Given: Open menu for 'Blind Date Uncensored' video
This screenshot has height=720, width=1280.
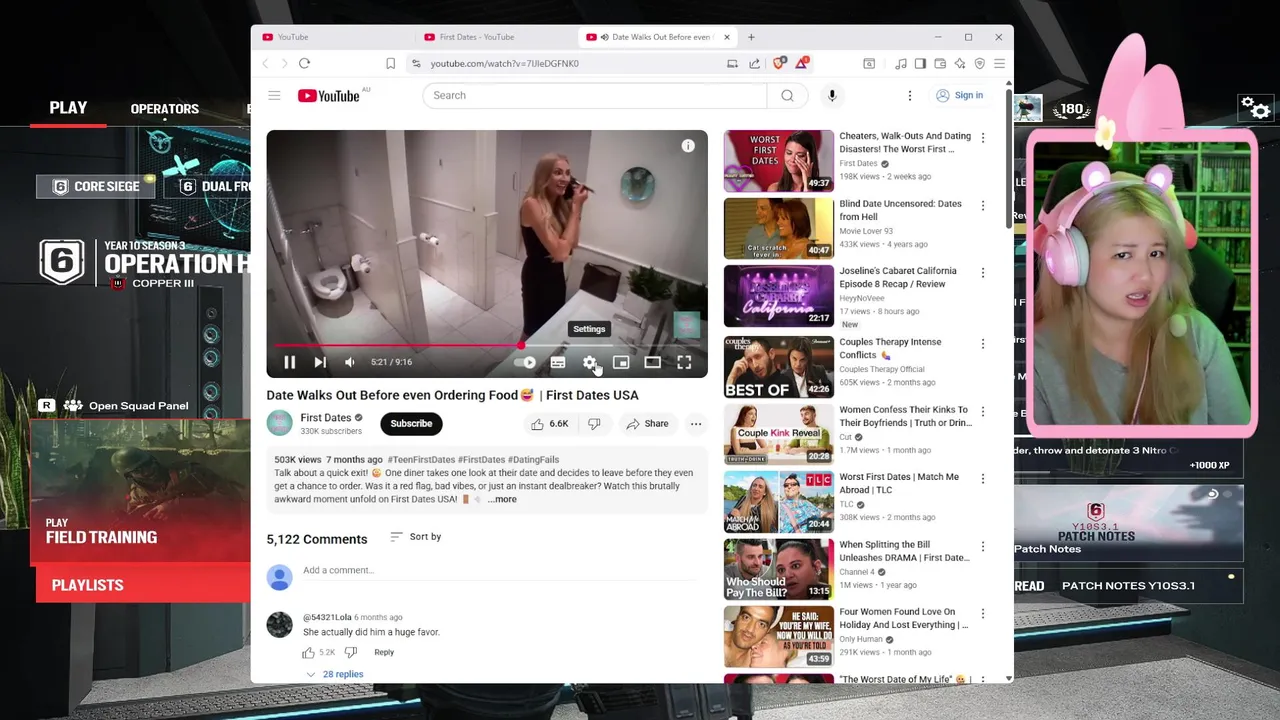Looking at the screenshot, I should coord(982,206).
